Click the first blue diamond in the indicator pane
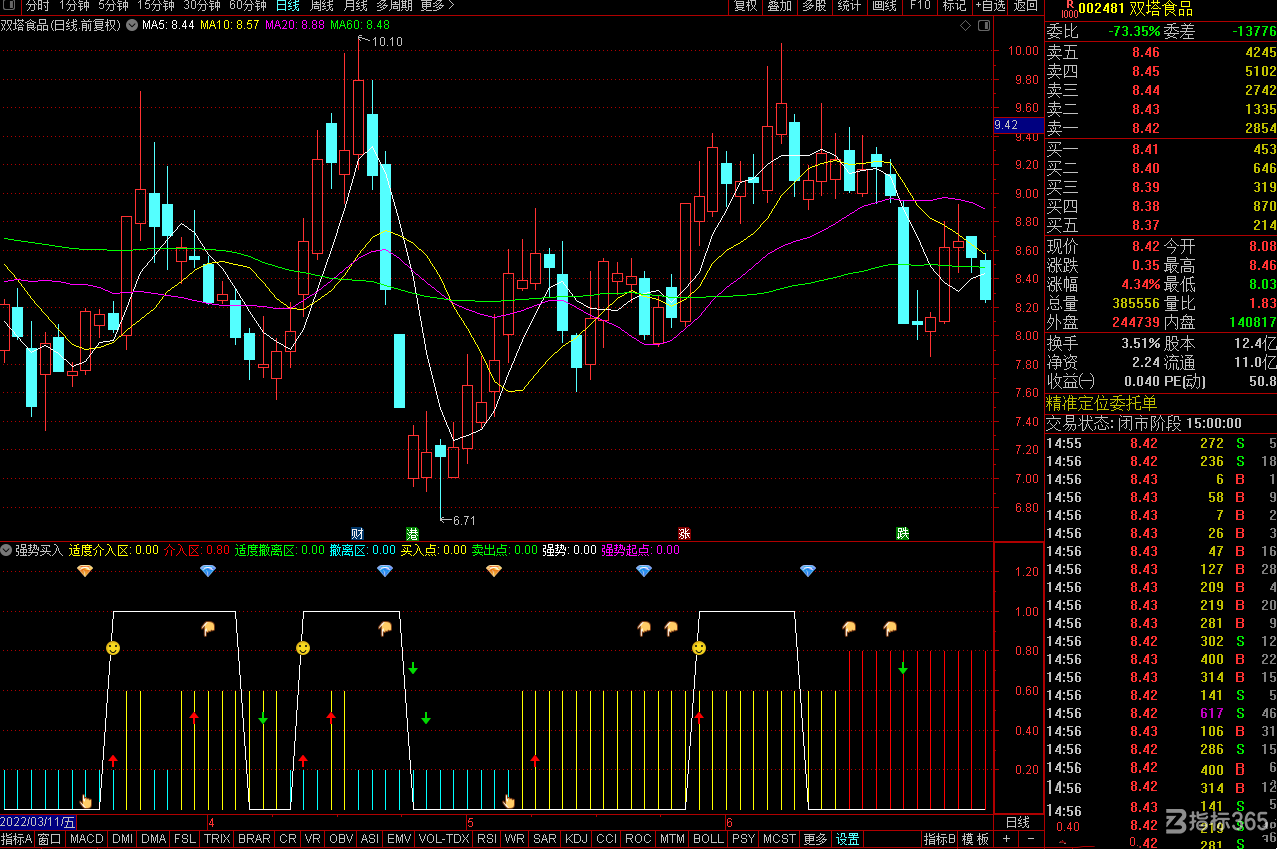1277x849 pixels. [208, 570]
